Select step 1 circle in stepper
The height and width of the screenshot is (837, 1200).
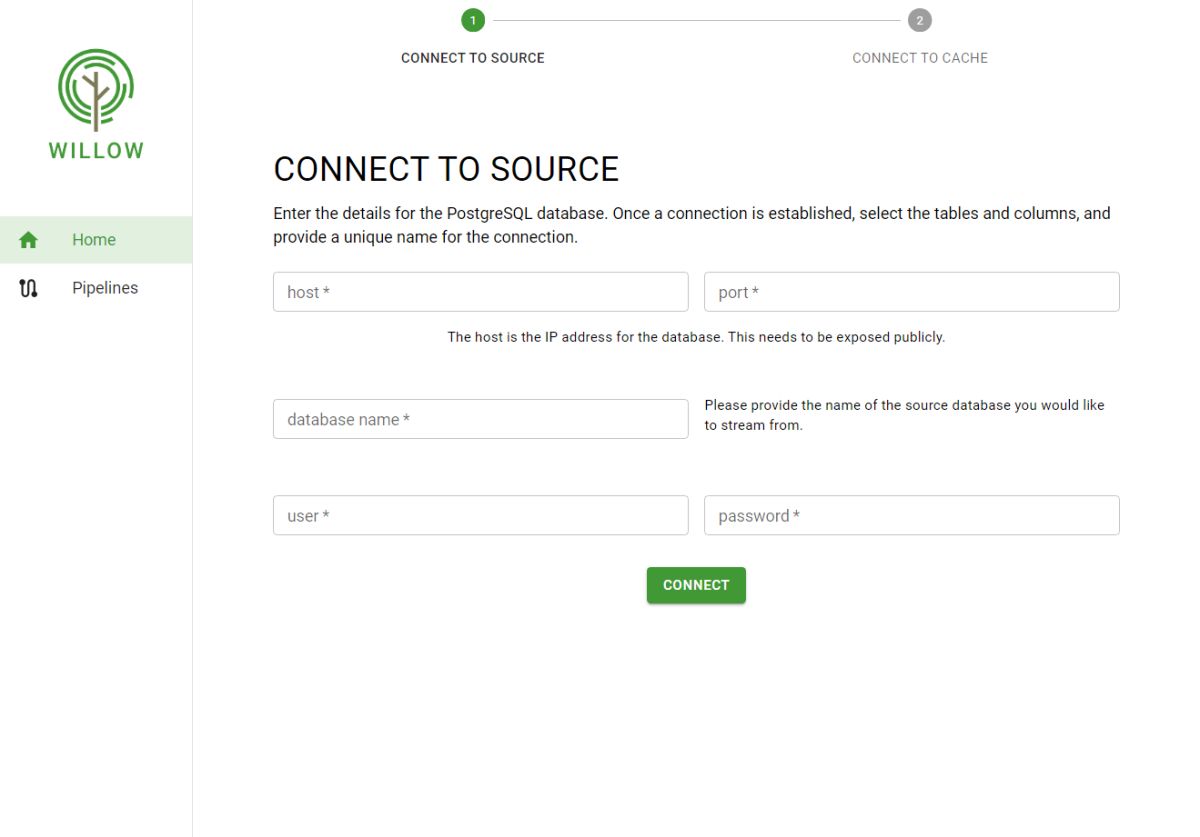click(x=473, y=20)
